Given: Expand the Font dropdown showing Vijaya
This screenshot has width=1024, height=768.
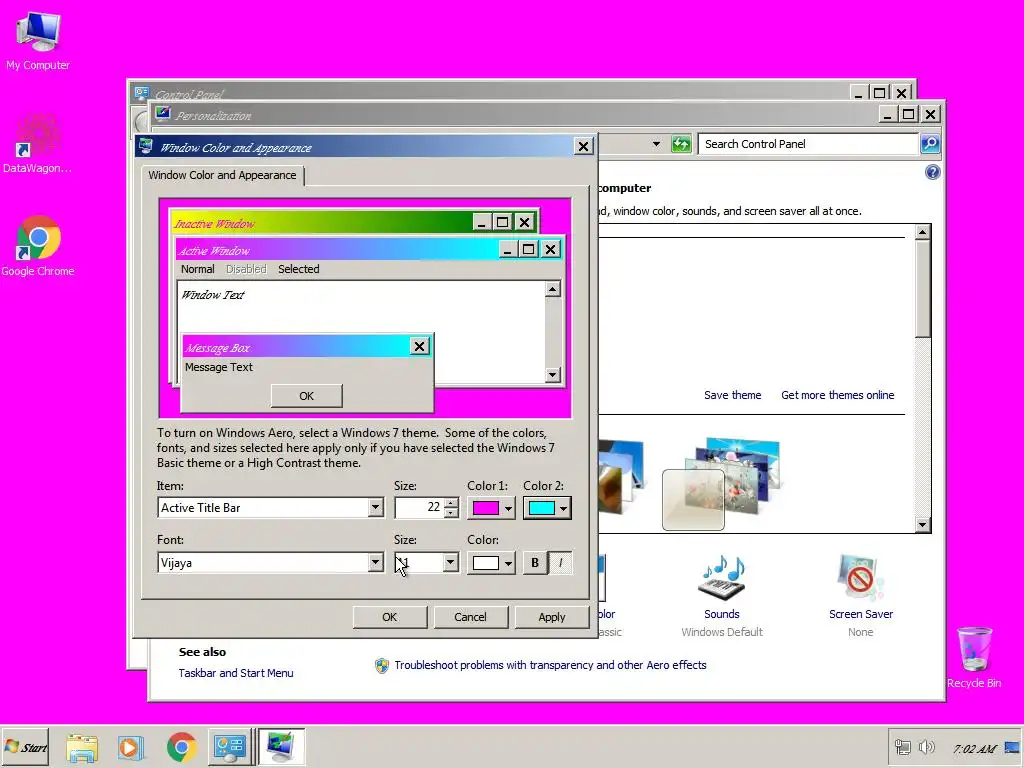Looking at the screenshot, I should [x=375, y=562].
